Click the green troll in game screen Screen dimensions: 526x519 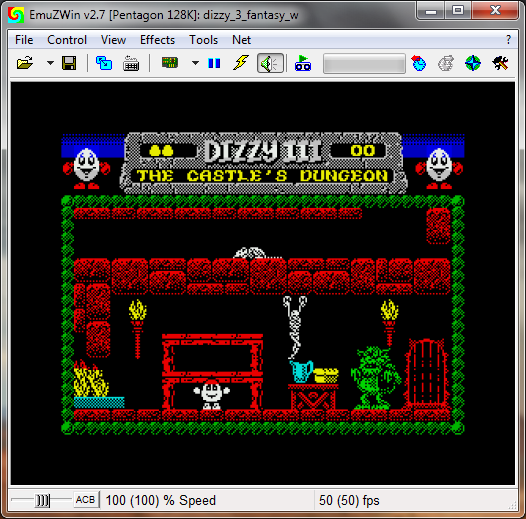click(x=375, y=378)
